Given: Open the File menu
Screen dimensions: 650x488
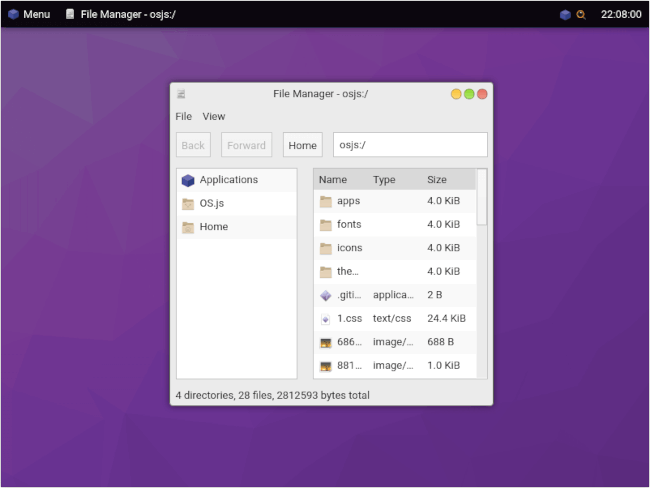Looking at the screenshot, I should [x=184, y=117].
